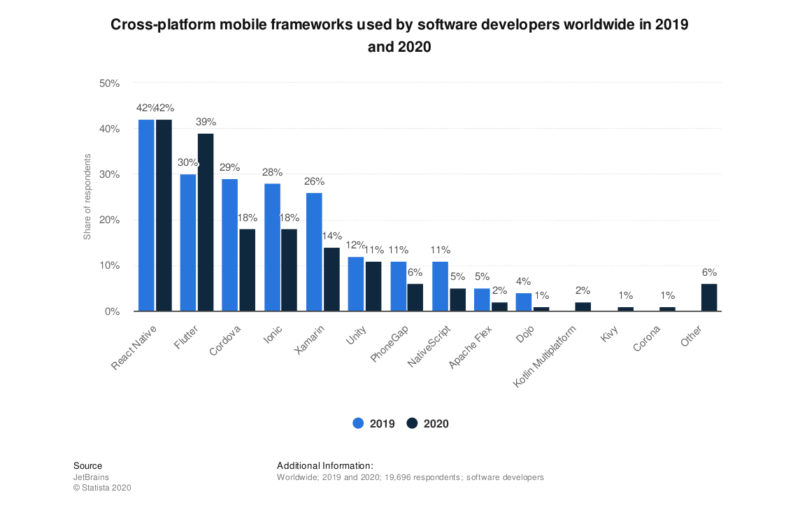Image resolution: width=800 pixels, height=508 pixels.
Task: Click the Xamarin 2020 bar at 14%
Action: click(331, 279)
